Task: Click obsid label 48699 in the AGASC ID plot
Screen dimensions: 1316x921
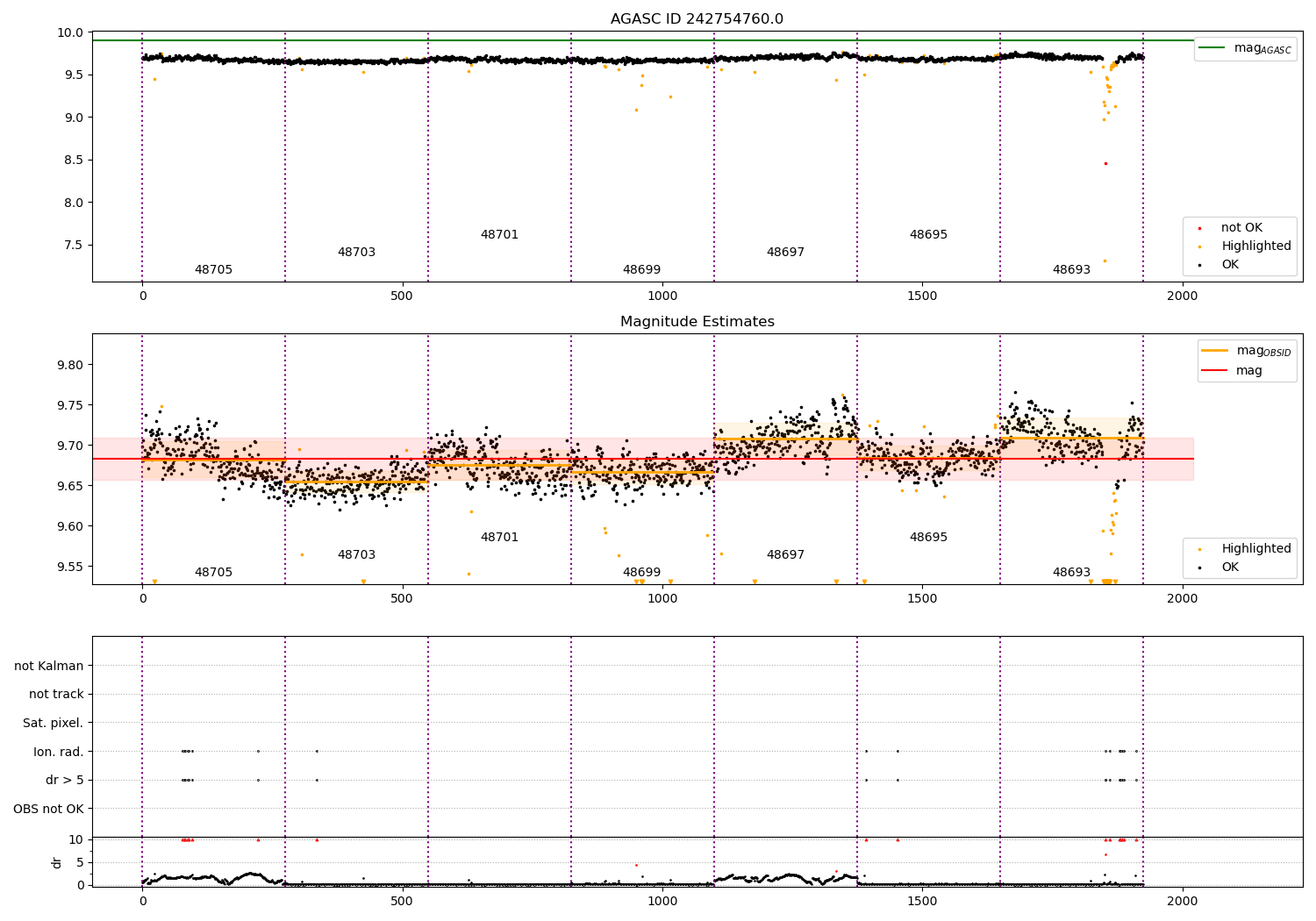Action: click(x=641, y=270)
